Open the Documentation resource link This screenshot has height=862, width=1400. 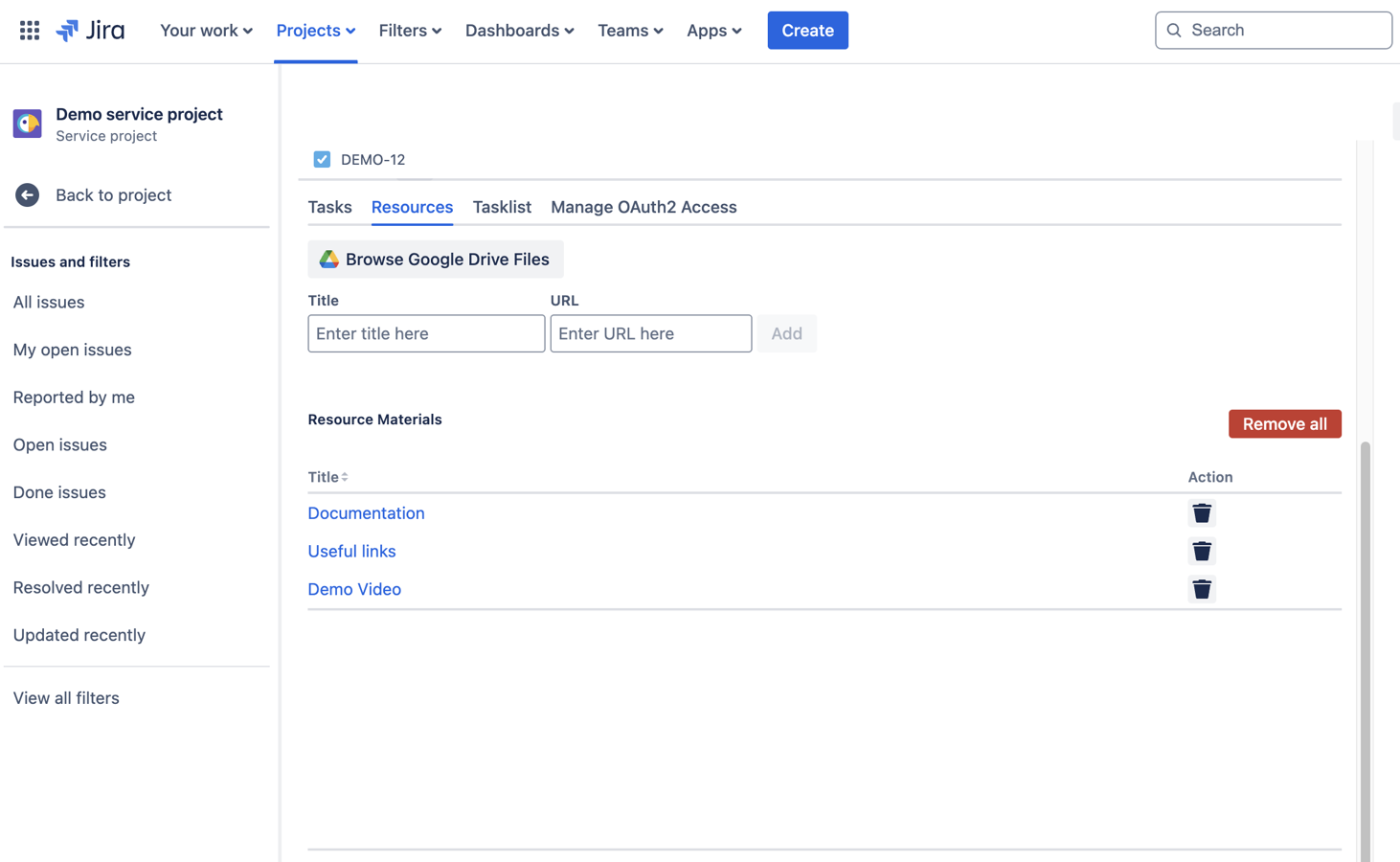pos(366,512)
